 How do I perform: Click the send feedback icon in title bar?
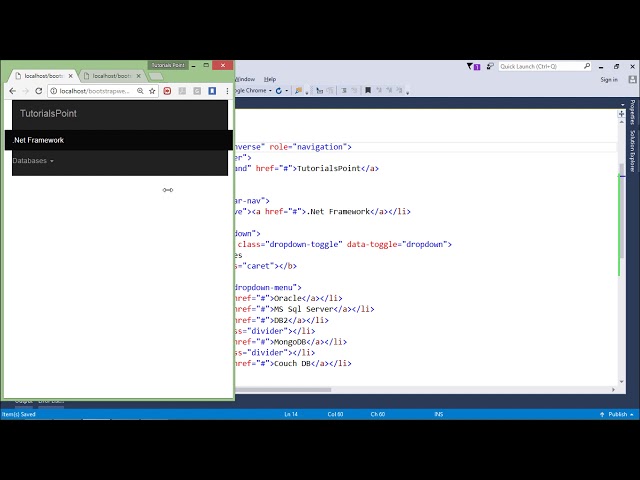point(490,66)
